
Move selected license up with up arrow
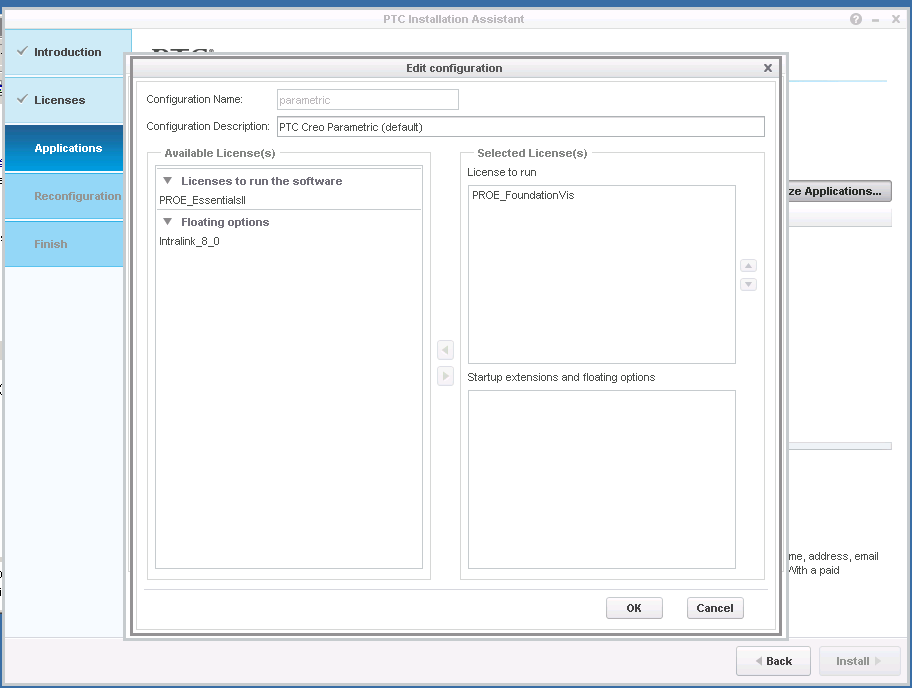click(748, 266)
